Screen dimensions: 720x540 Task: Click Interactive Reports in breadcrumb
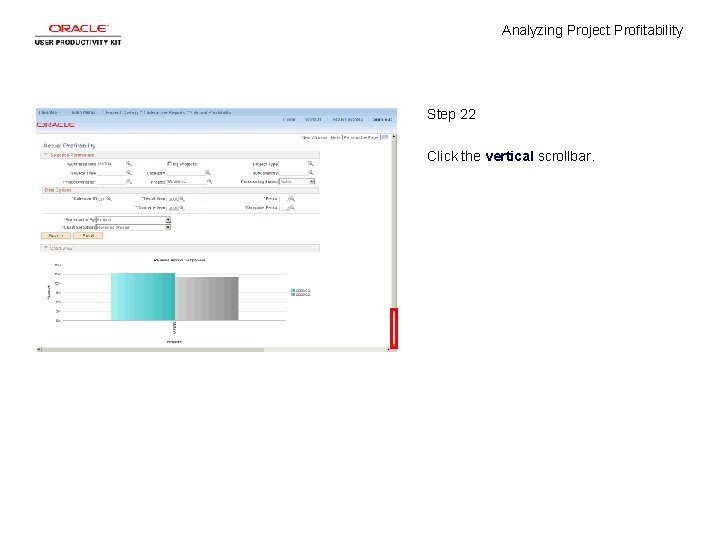pyautogui.click(x=165, y=112)
